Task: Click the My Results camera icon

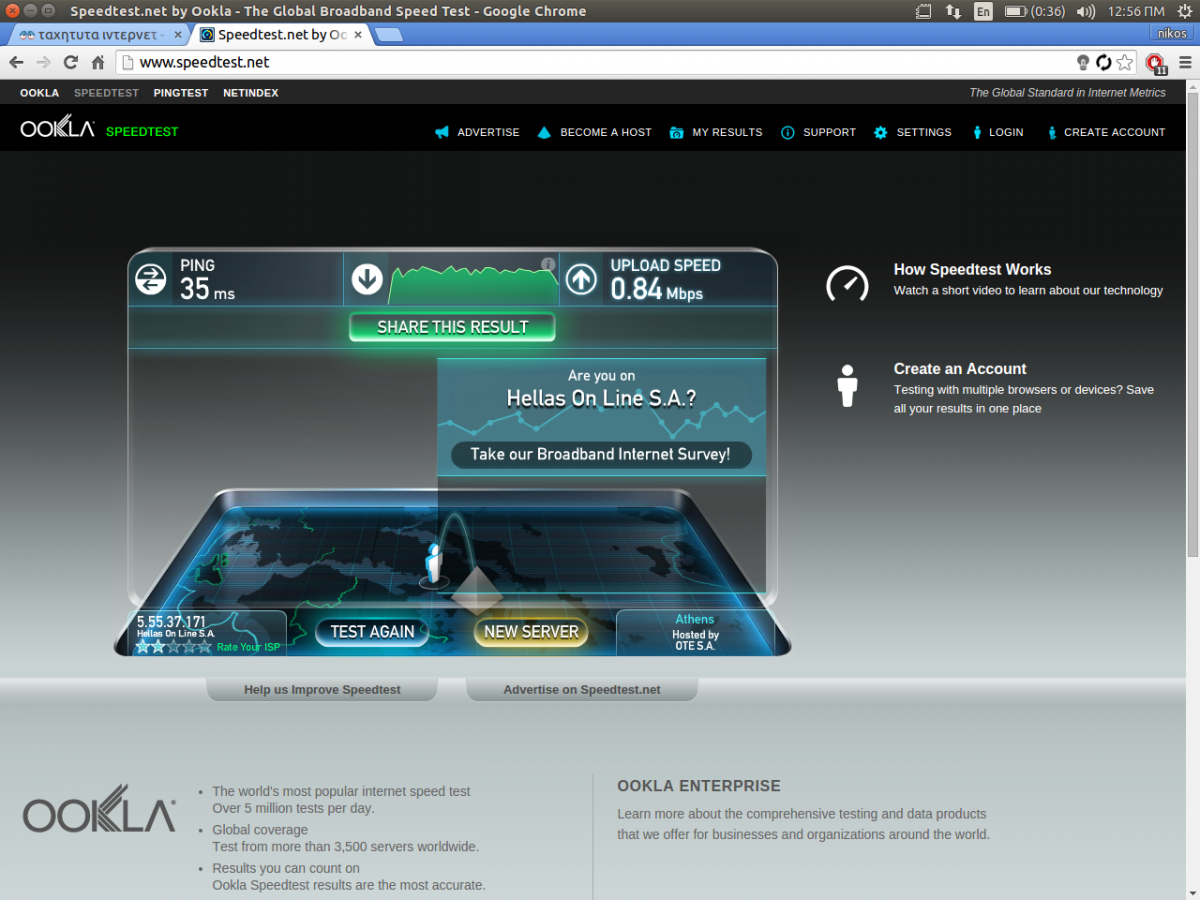Action: click(x=677, y=132)
